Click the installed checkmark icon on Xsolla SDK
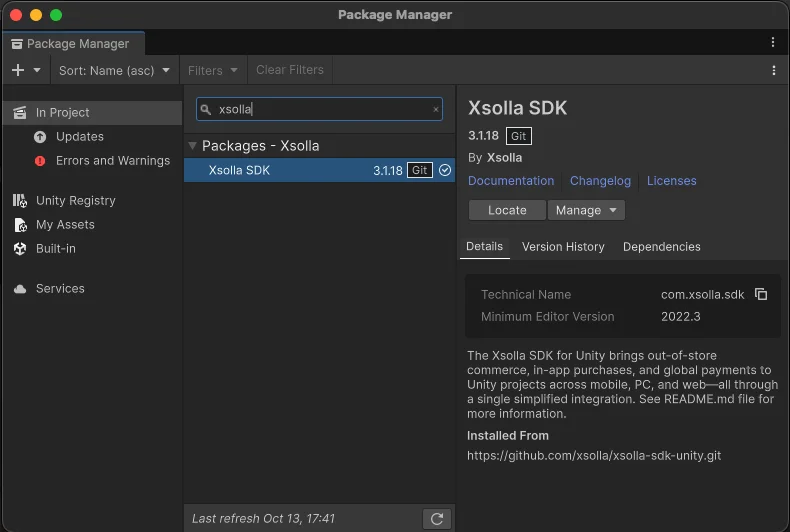790x532 pixels. click(445, 170)
